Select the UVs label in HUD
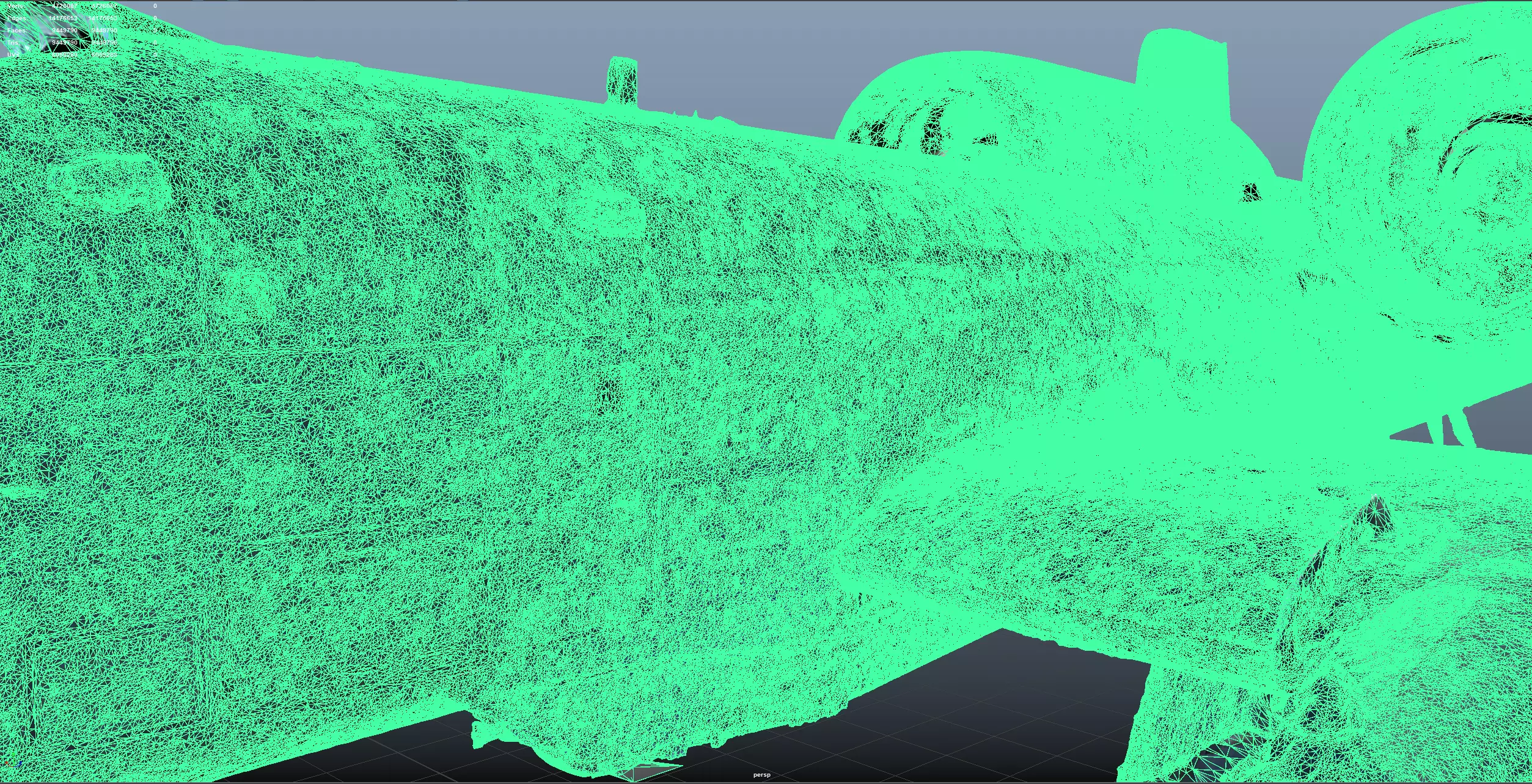This screenshot has height=784, width=1532. pyautogui.click(x=13, y=55)
